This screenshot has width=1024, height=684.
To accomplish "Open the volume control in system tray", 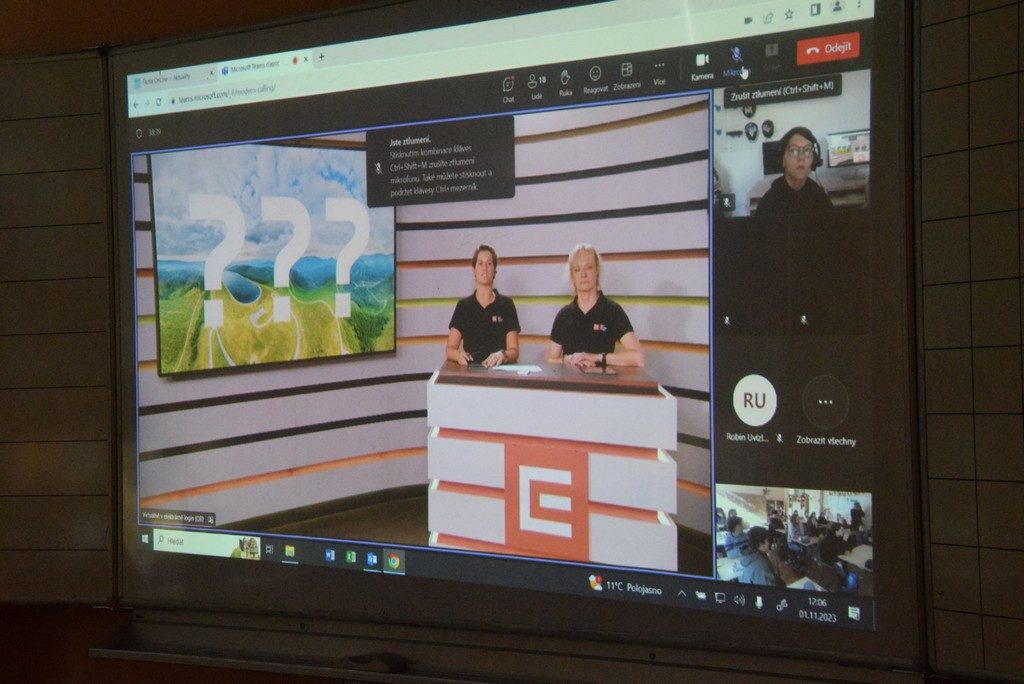I will pos(739,600).
